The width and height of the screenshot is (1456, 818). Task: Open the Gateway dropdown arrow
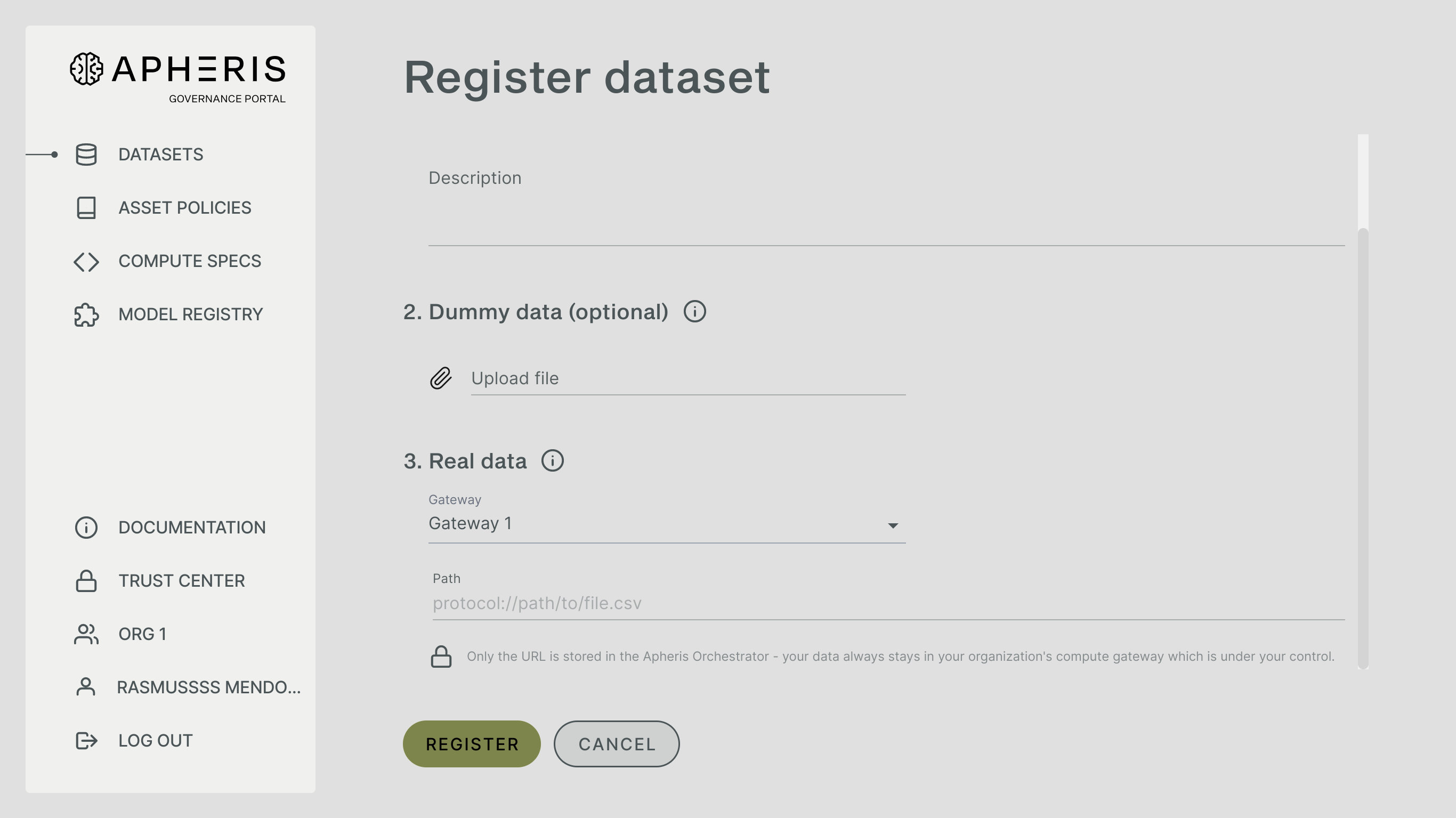[893, 526]
